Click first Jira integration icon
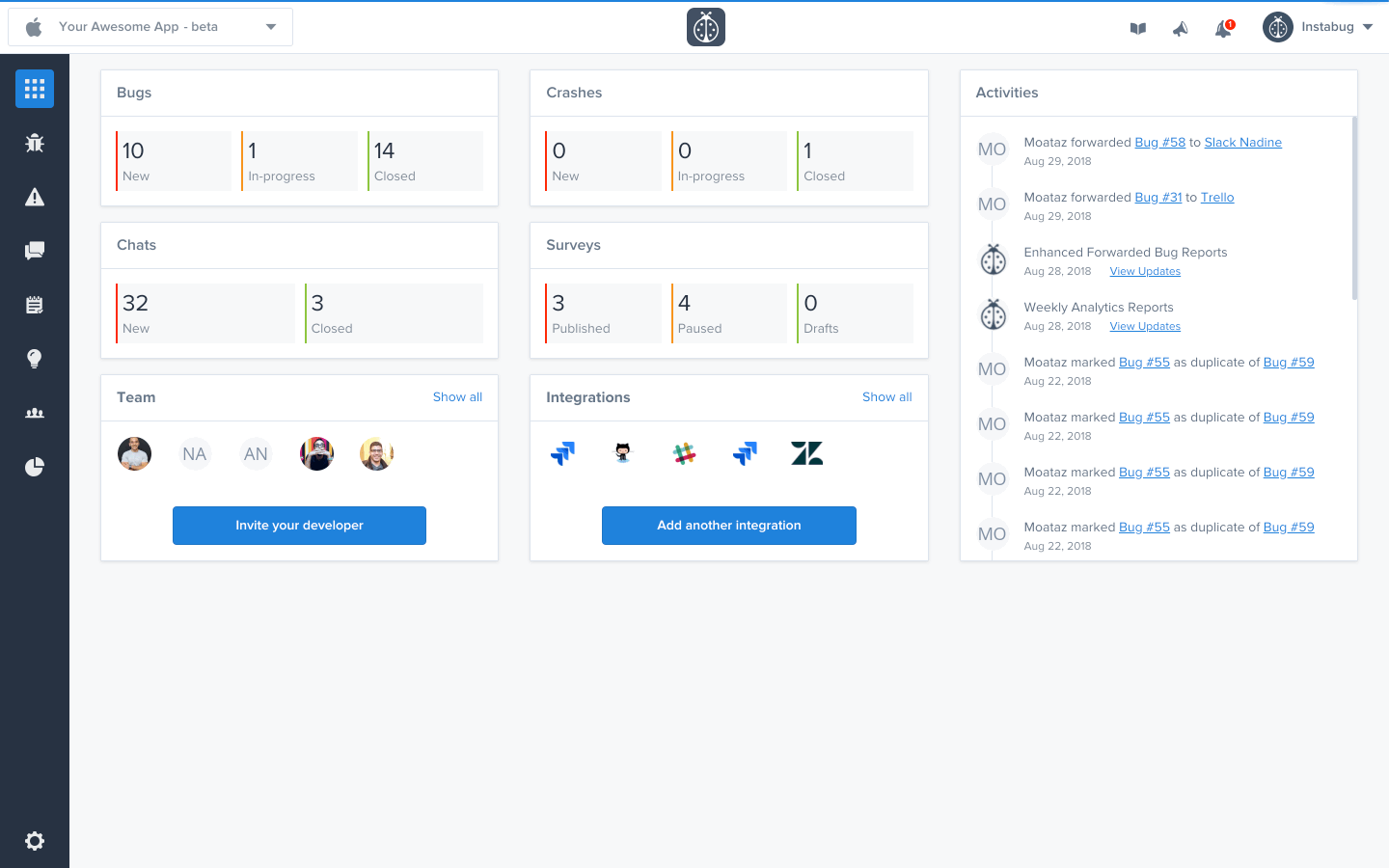This screenshot has width=1389, height=868. [562, 453]
